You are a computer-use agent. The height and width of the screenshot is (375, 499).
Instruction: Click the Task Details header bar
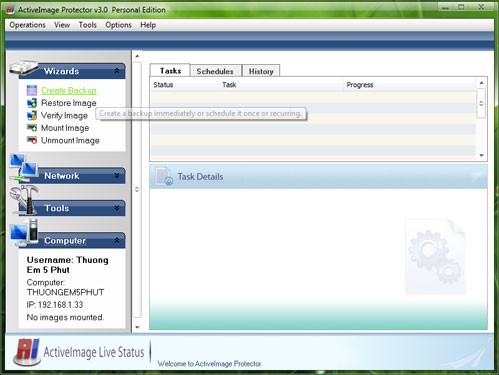click(x=318, y=176)
